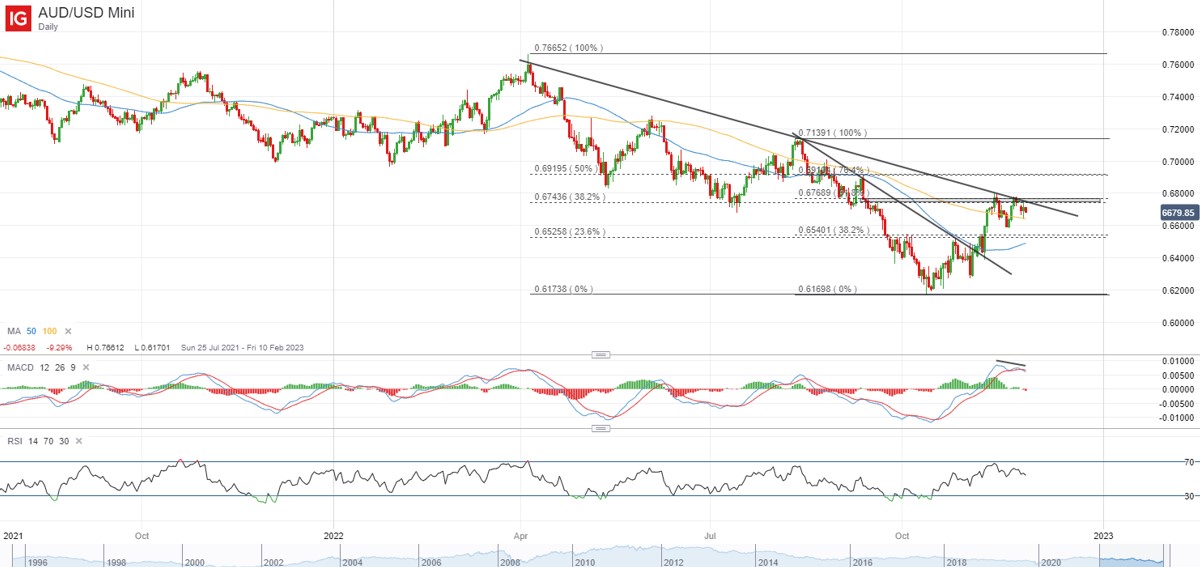Screen dimensions: 1200x567
Task: Select the 0.67436 (38.2%) Fibonacci label
Action: click(569, 197)
